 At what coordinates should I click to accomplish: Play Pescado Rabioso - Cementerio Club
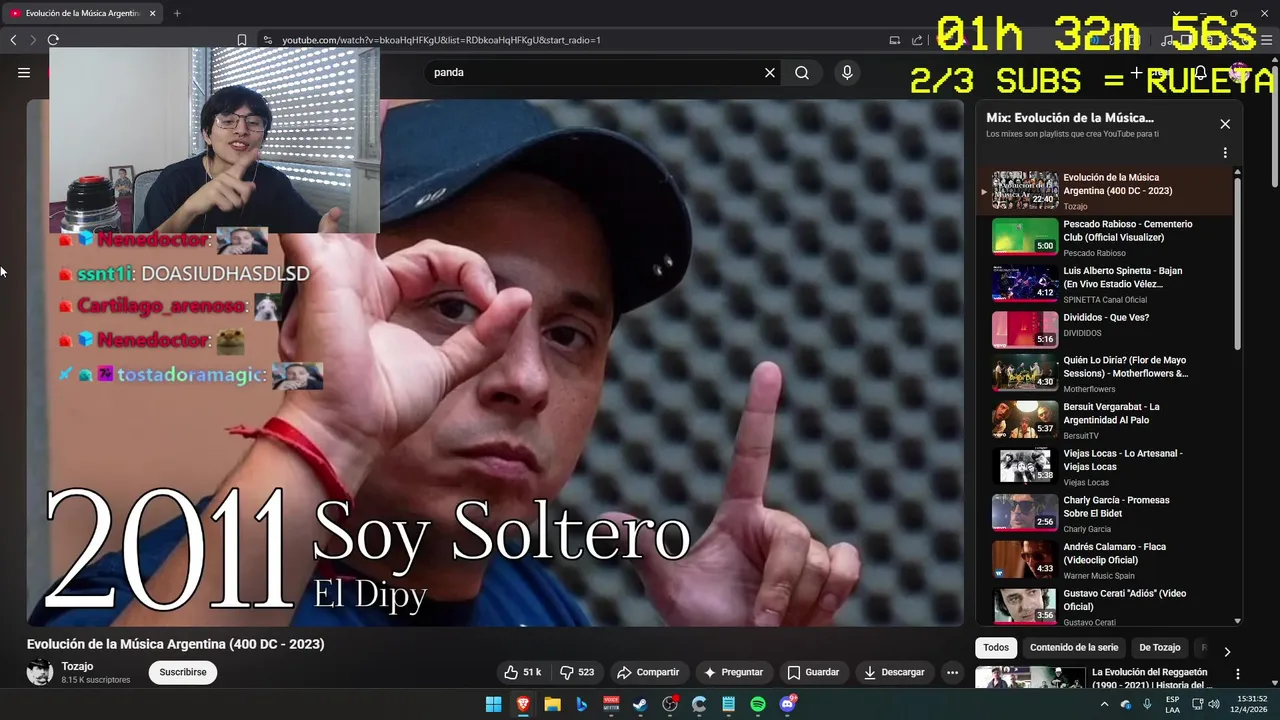point(1105,237)
